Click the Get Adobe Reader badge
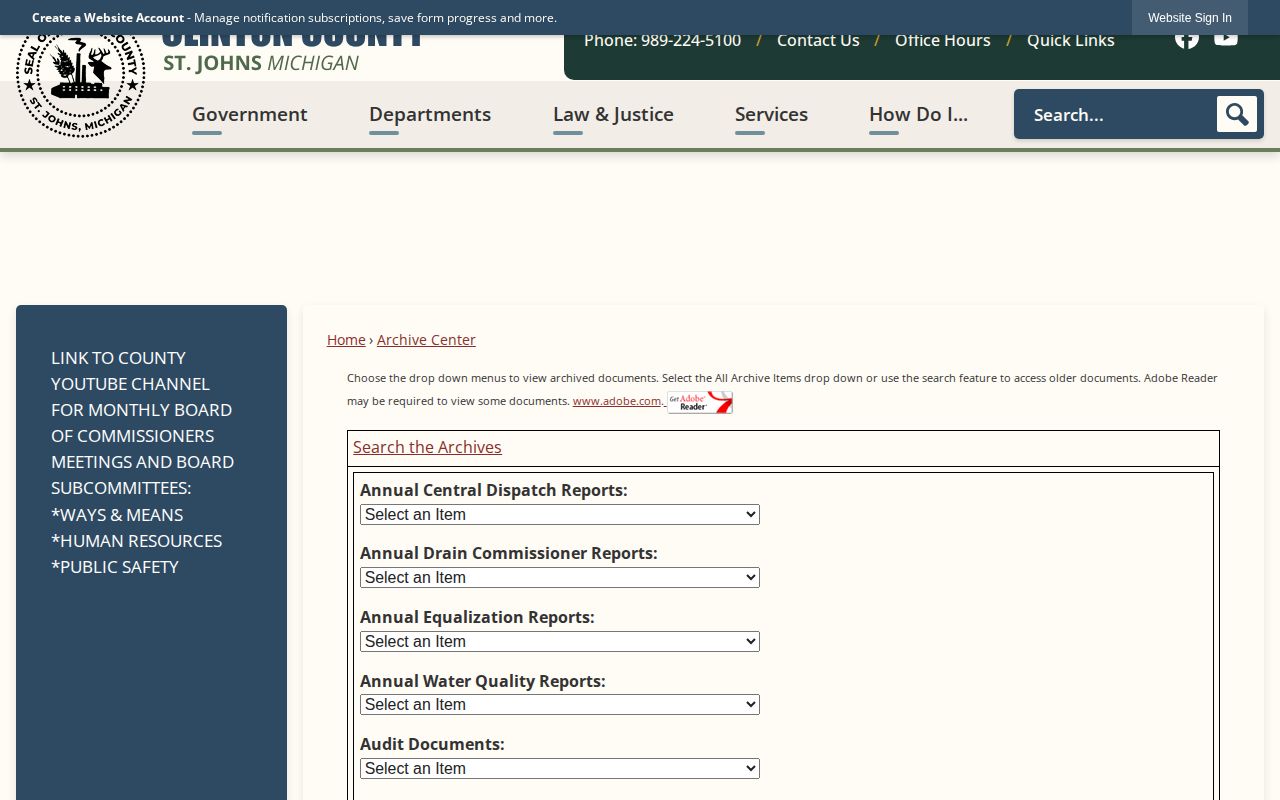Screen dimensions: 1280x800 click(700, 402)
